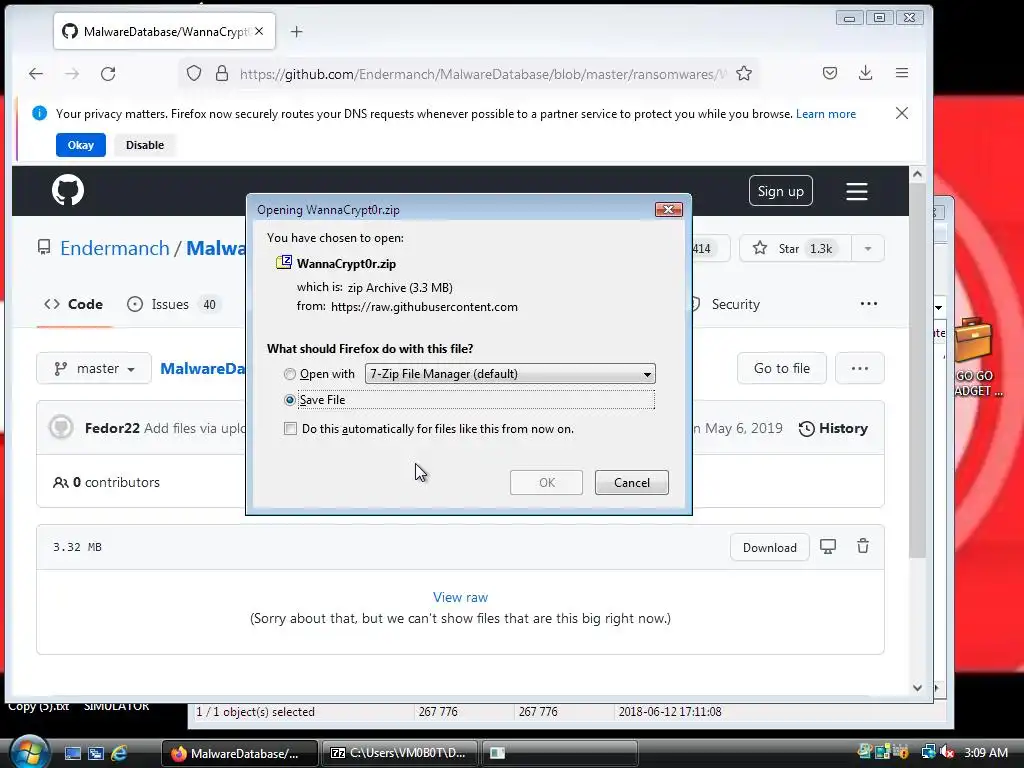Viewport: 1024px width, 768px height.
Task: Open the repository tabs overflow ellipsis
Action: pos(869,304)
